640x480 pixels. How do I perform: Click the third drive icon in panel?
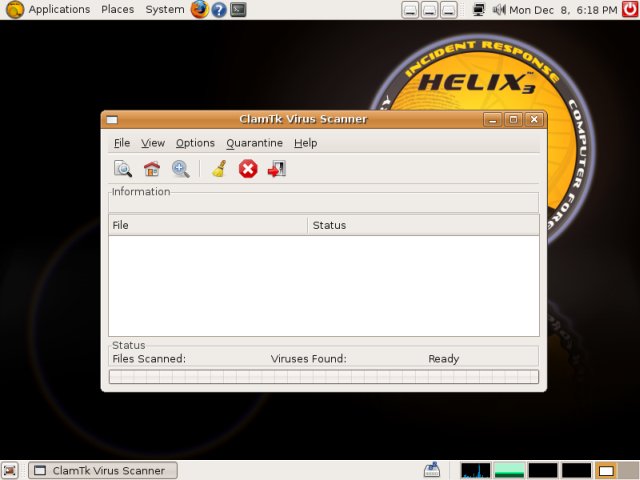(448, 10)
